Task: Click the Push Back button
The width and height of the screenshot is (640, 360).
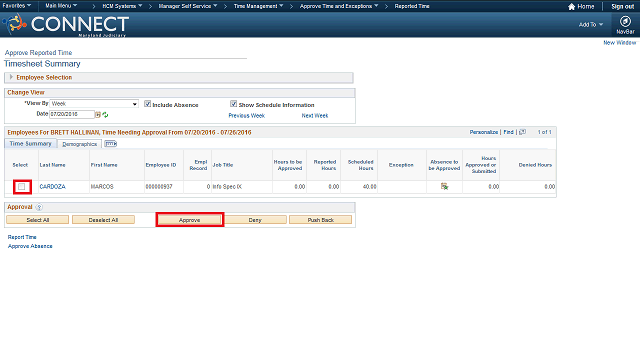Action: (320, 220)
